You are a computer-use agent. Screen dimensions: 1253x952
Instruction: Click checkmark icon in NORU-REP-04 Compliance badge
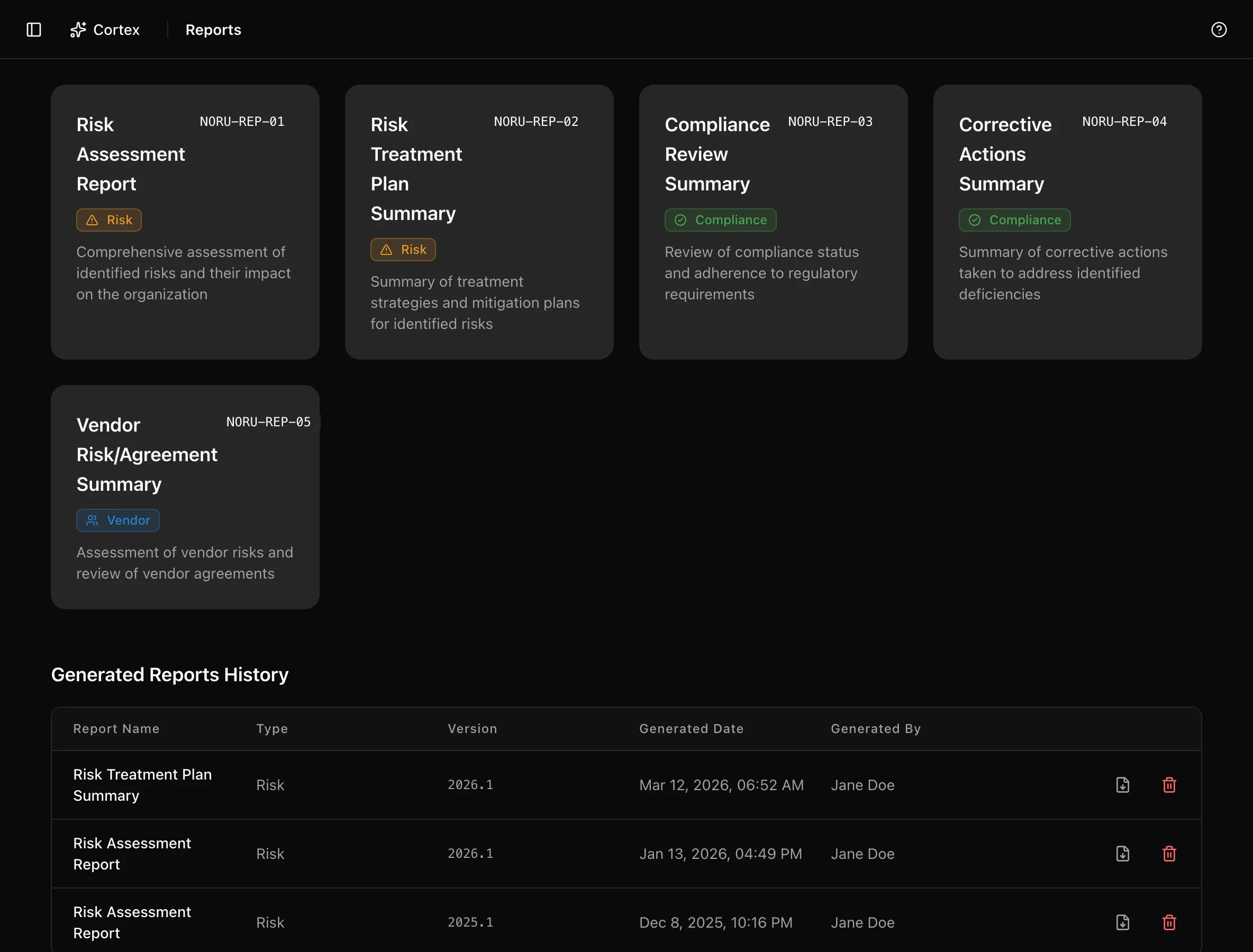pyautogui.click(x=975, y=220)
